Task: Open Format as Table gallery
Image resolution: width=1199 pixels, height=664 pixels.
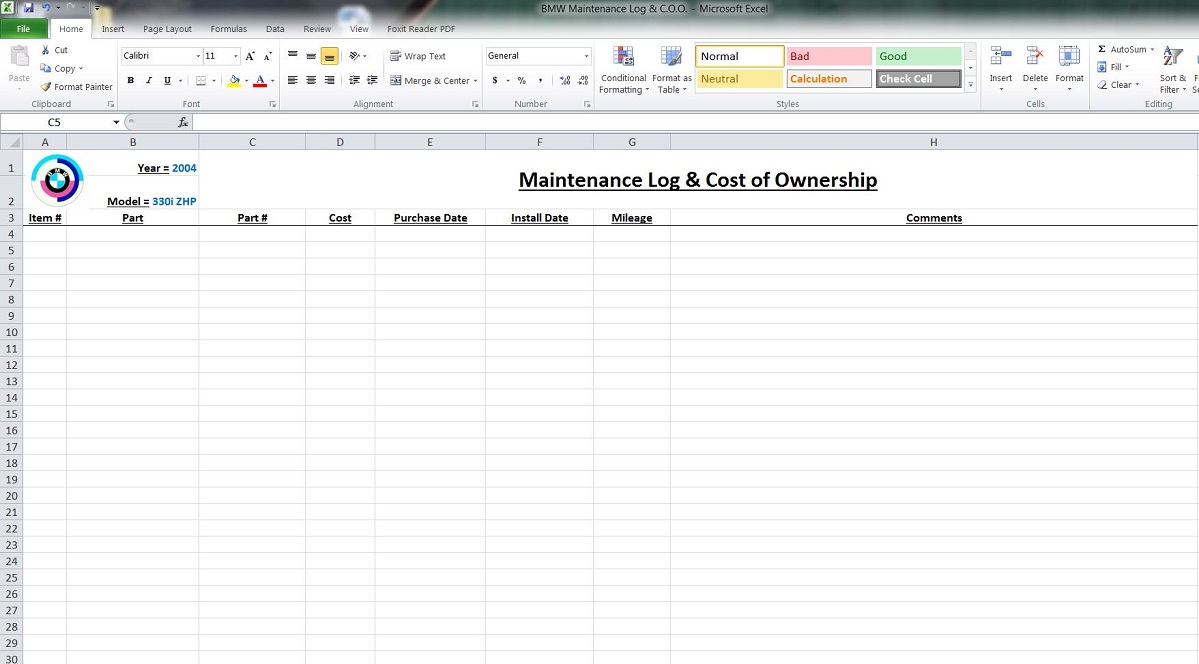Action: (x=671, y=70)
